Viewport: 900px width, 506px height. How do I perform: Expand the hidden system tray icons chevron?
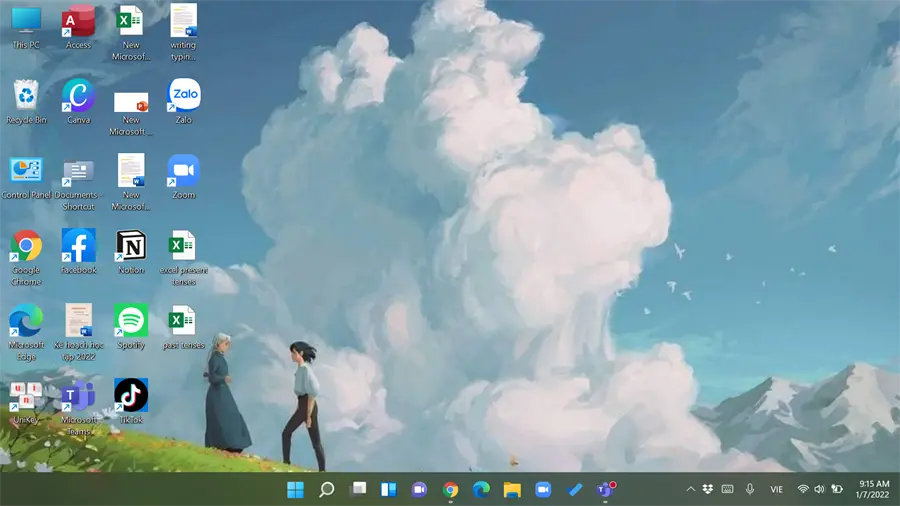click(690, 489)
